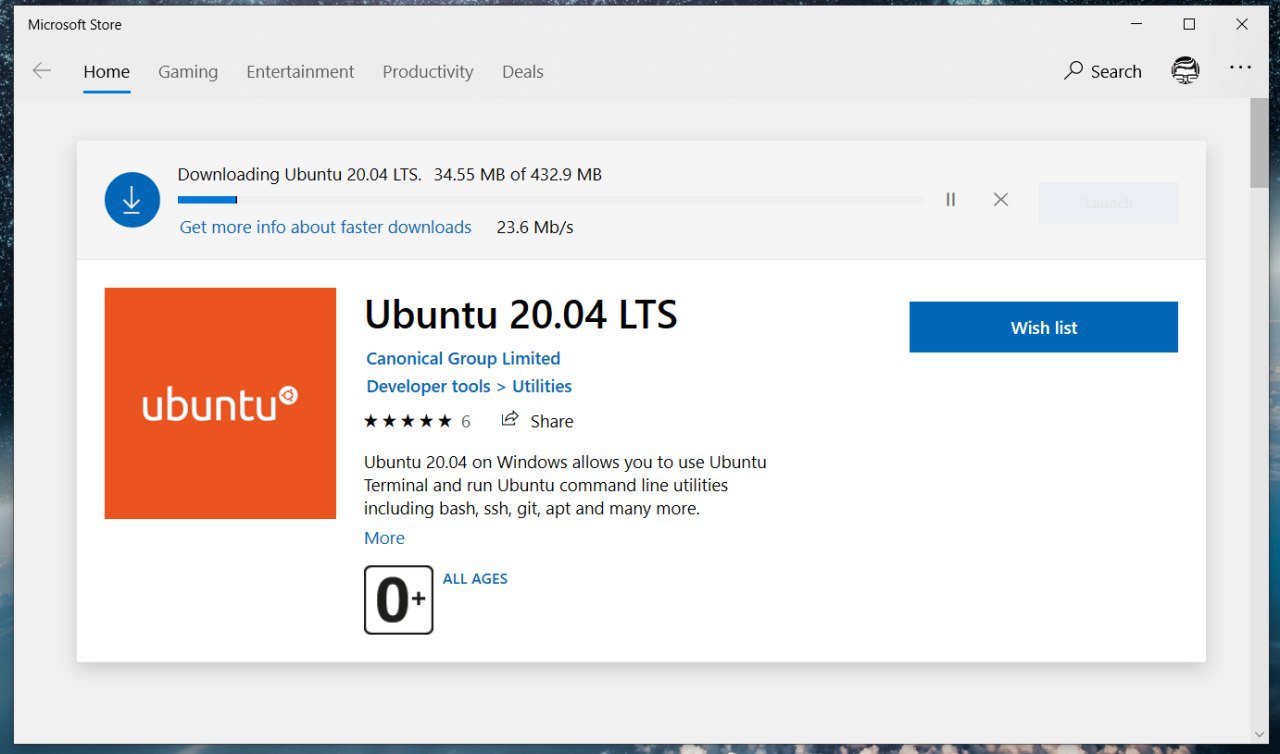Open the ALL AGES rating link
Image resolution: width=1280 pixels, height=754 pixels.
click(x=475, y=578)
